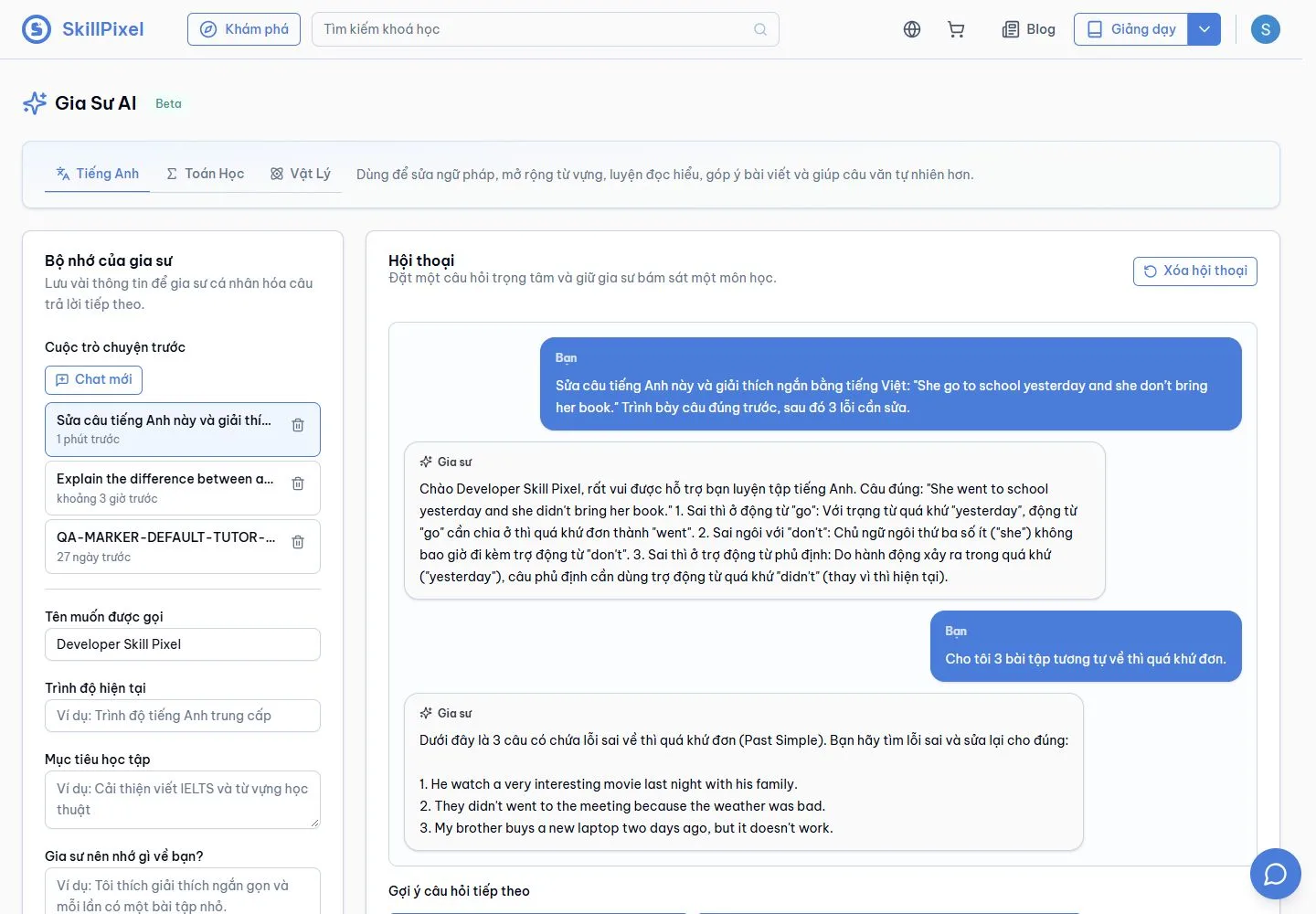Click the 'Bộ nhớ của gia sư' heading
The height and width of the screenshot is (914, 1316).
point(109,260)
